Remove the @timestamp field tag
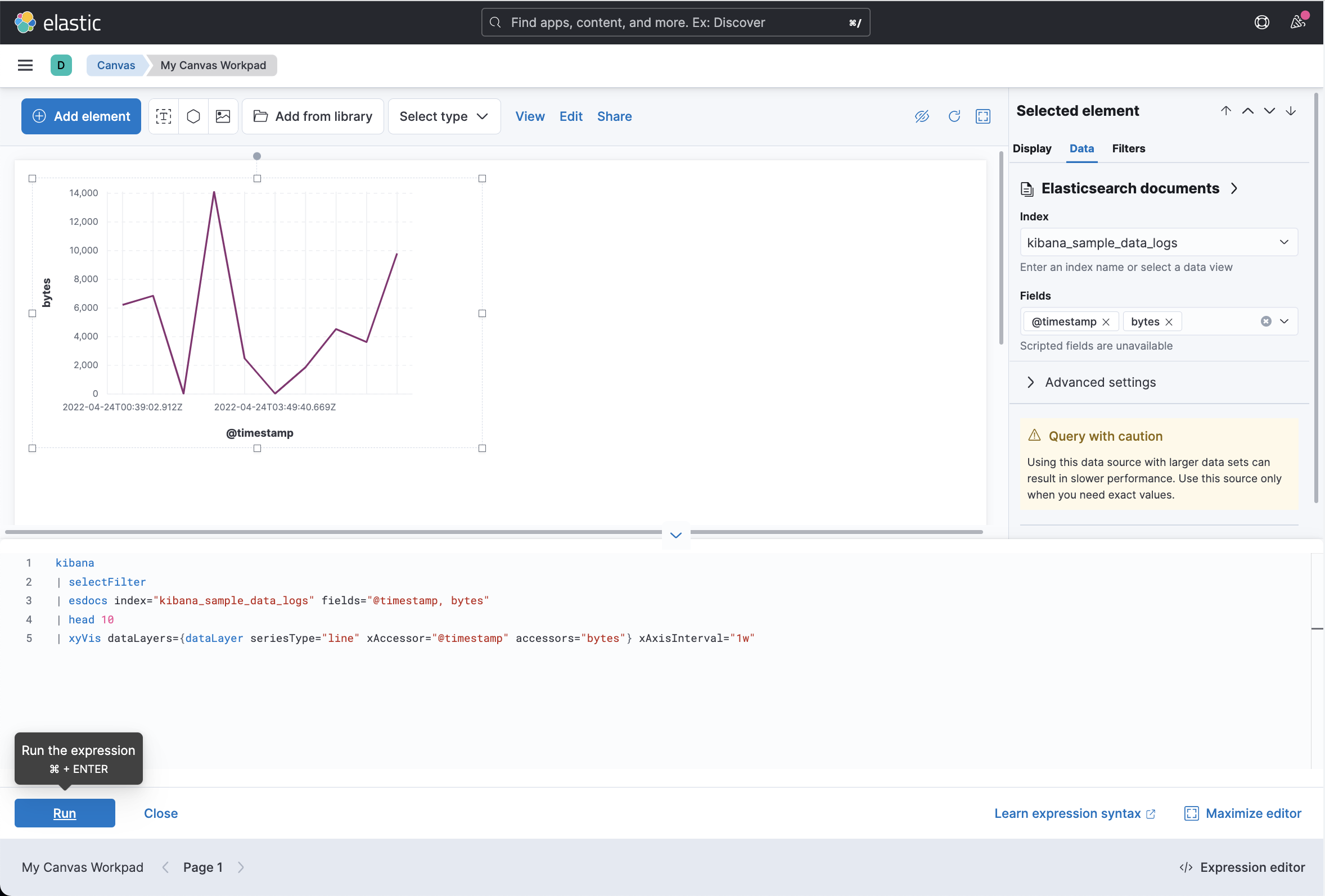The image size is (1325, 896). point(1106,322)
